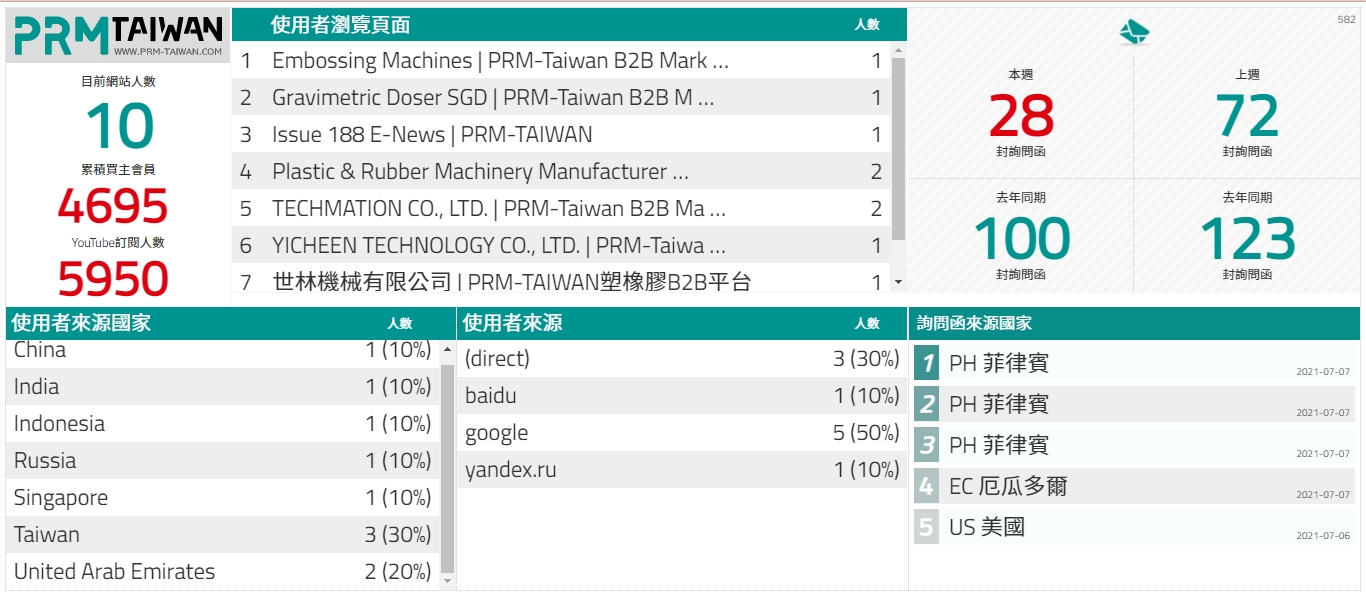Click the India country row
The width and height of the screenshot is (1366, 592).
pyautogui.click(x=223, y=386)
